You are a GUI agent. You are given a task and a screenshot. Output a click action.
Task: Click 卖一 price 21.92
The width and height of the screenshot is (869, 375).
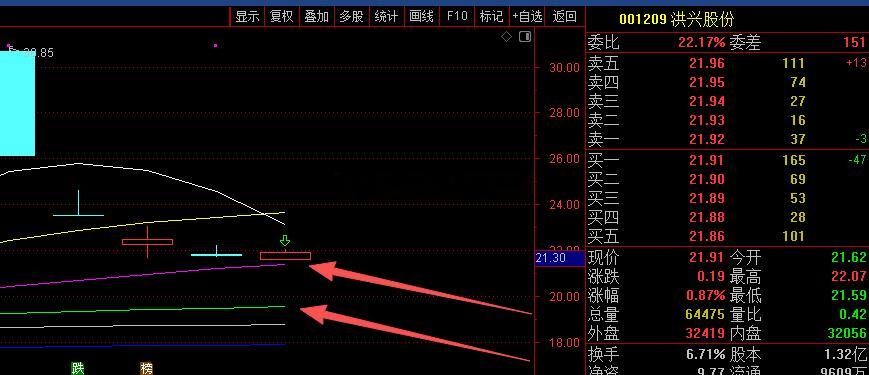(707, 139)
